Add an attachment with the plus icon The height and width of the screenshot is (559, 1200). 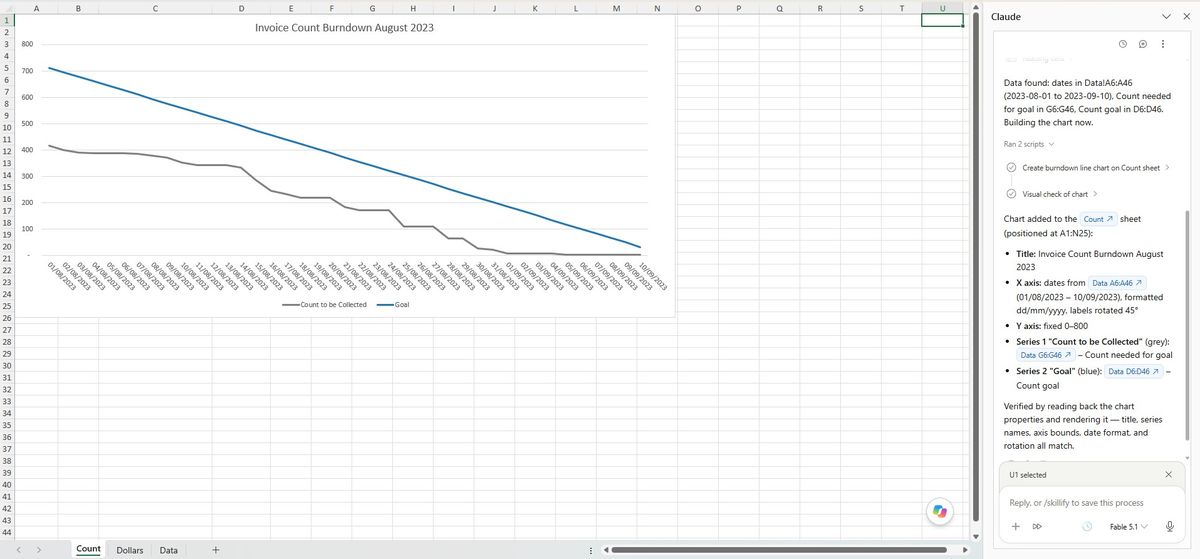point(1015,526)
